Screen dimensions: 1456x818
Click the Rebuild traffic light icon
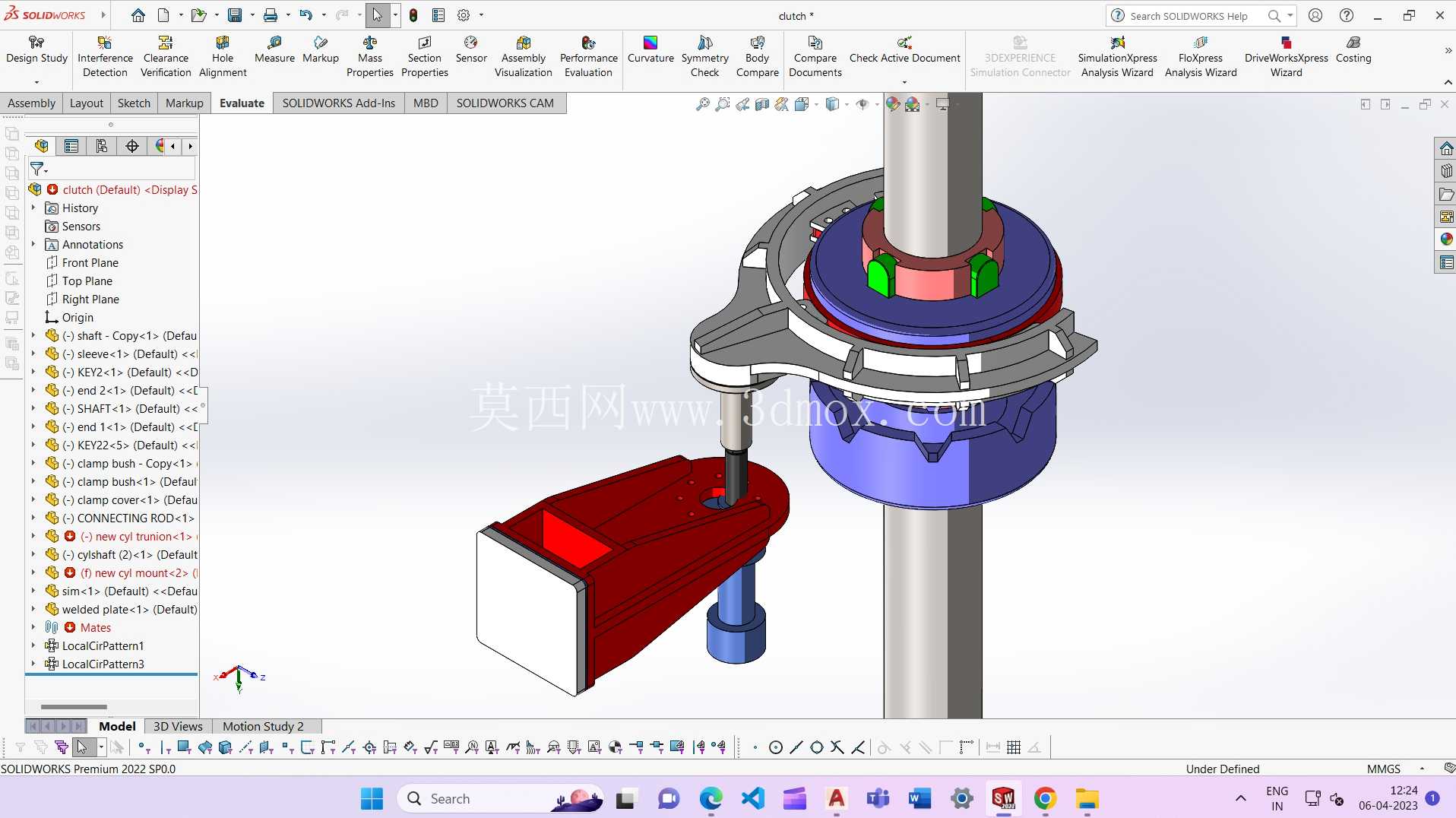413,15
